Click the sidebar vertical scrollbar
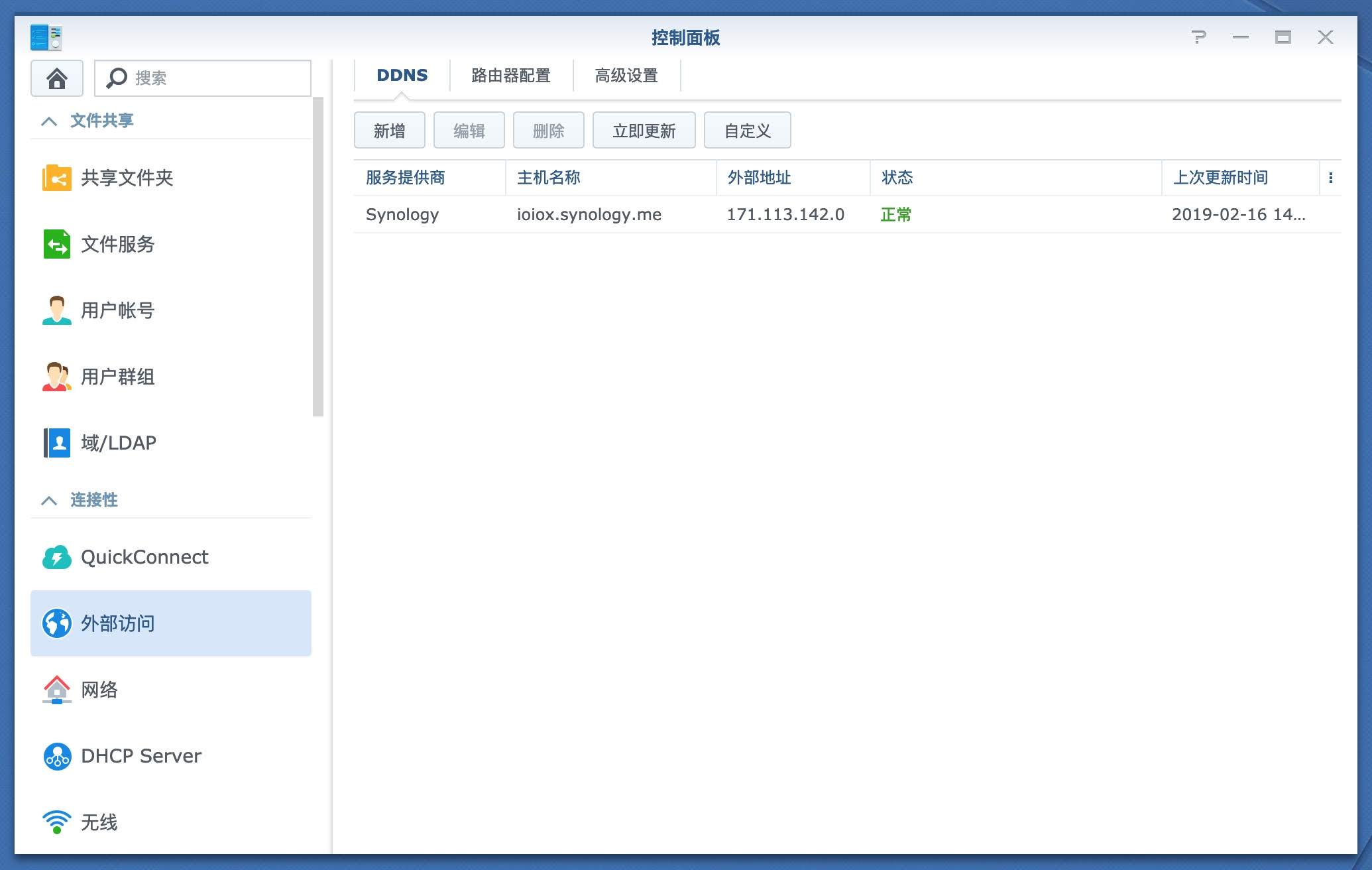The width and height of the screenshot is (1372, 870). [x=318, y=257]
